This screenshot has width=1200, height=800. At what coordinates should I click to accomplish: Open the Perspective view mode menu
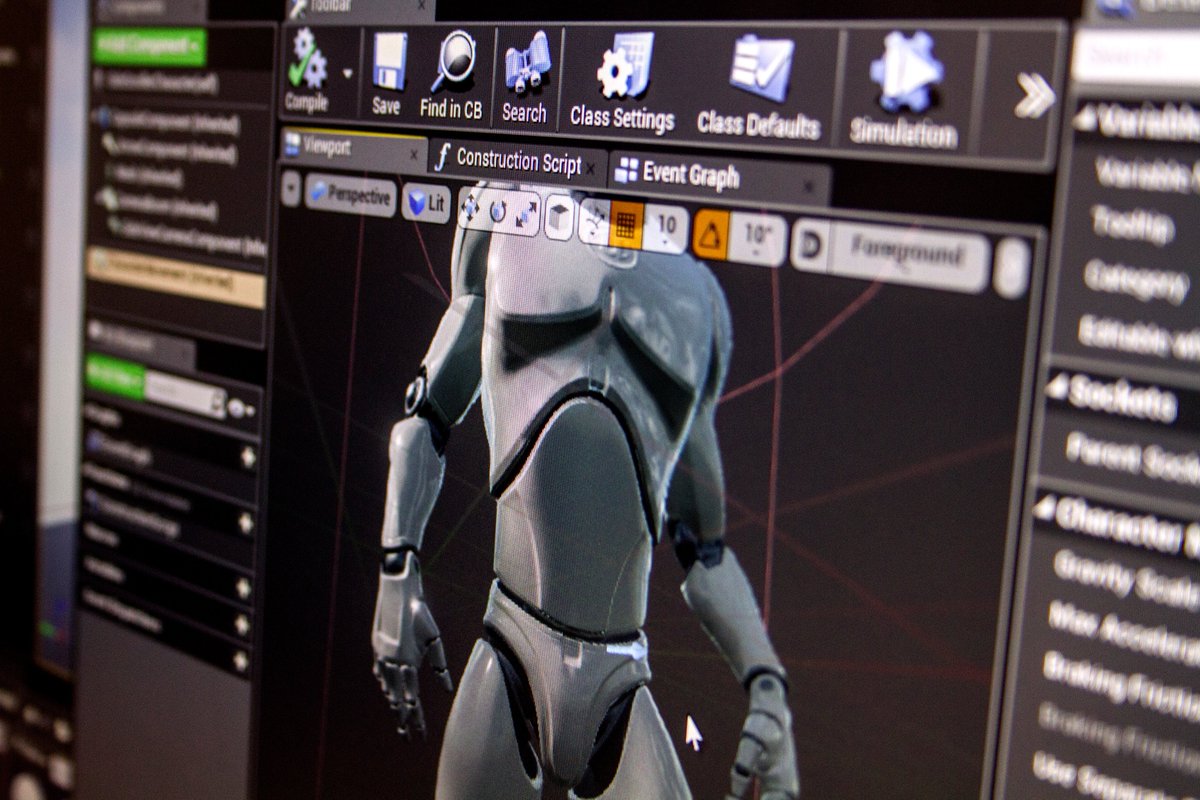click(x=350, y=194)
